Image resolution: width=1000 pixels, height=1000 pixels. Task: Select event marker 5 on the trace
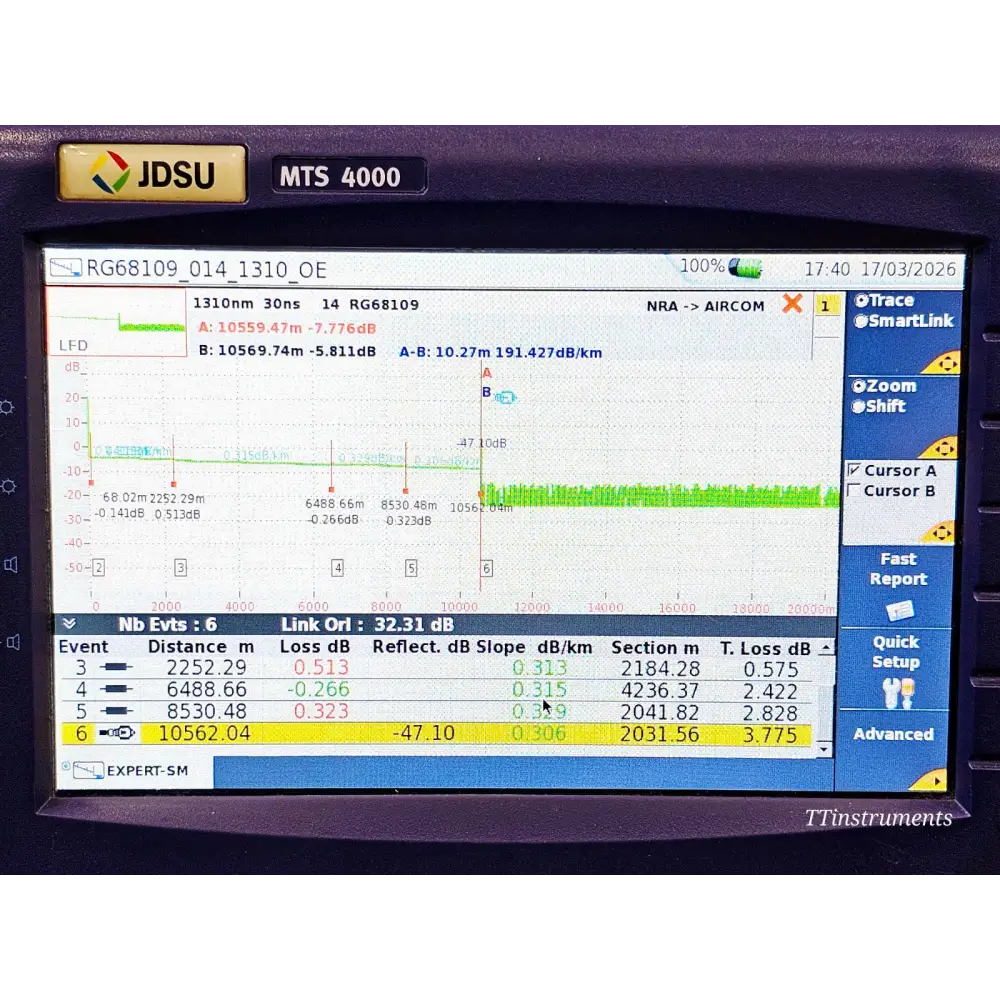tap(411, 568)
